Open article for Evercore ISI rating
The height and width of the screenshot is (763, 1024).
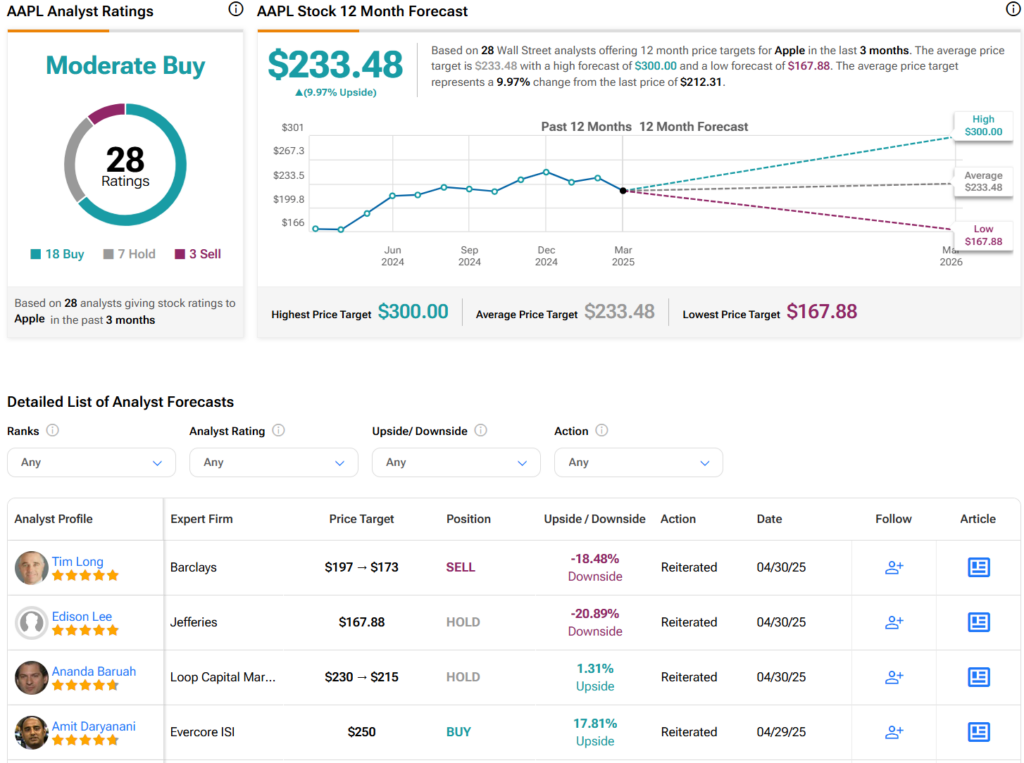[x=978, y=732]
